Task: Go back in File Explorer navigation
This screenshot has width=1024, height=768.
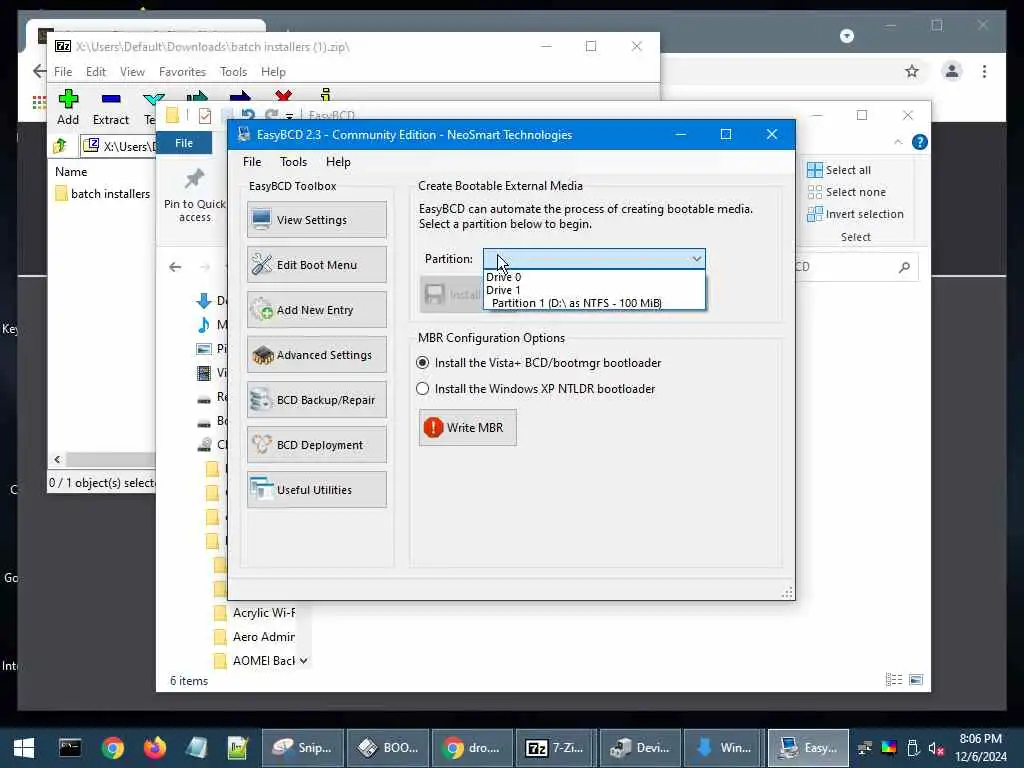Action: (x=175, y=267)
